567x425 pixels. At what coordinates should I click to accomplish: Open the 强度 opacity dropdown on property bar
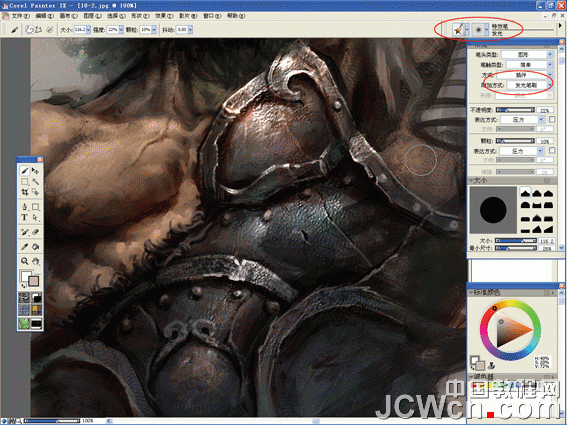click(x=121, y=30)
